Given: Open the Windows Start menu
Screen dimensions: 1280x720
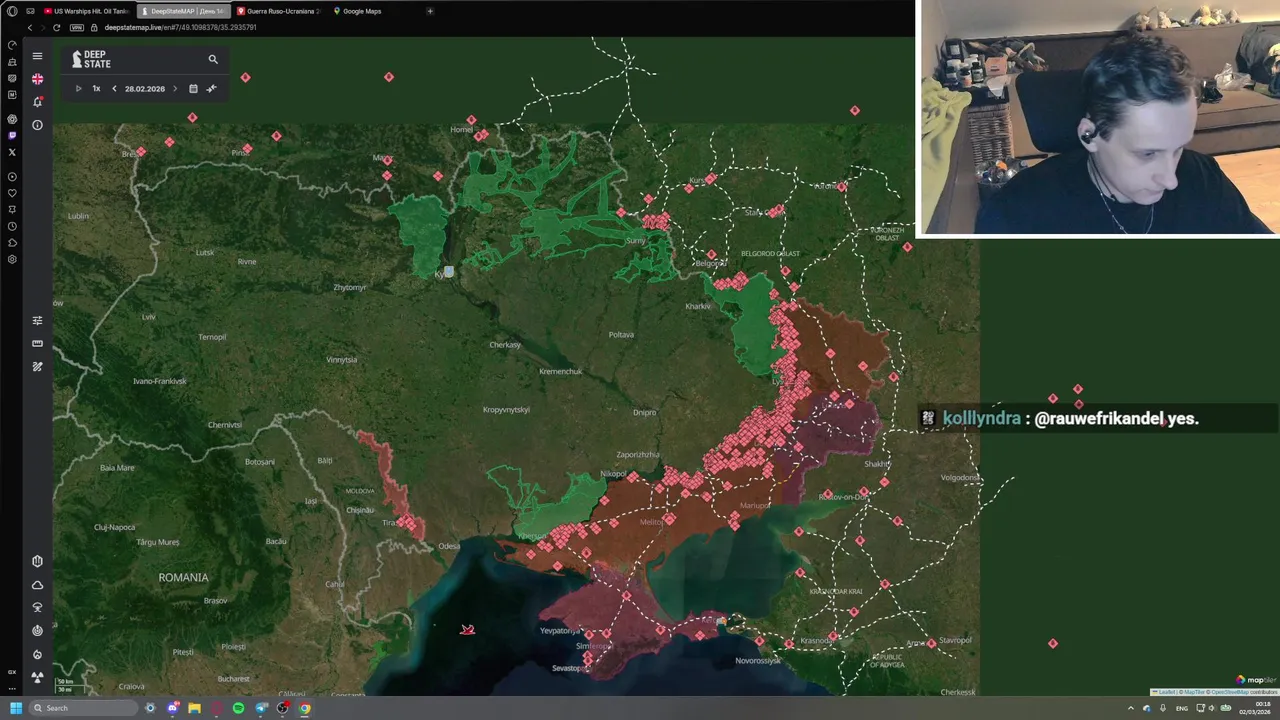Looking at the screenshot, I should coord(16,708).
